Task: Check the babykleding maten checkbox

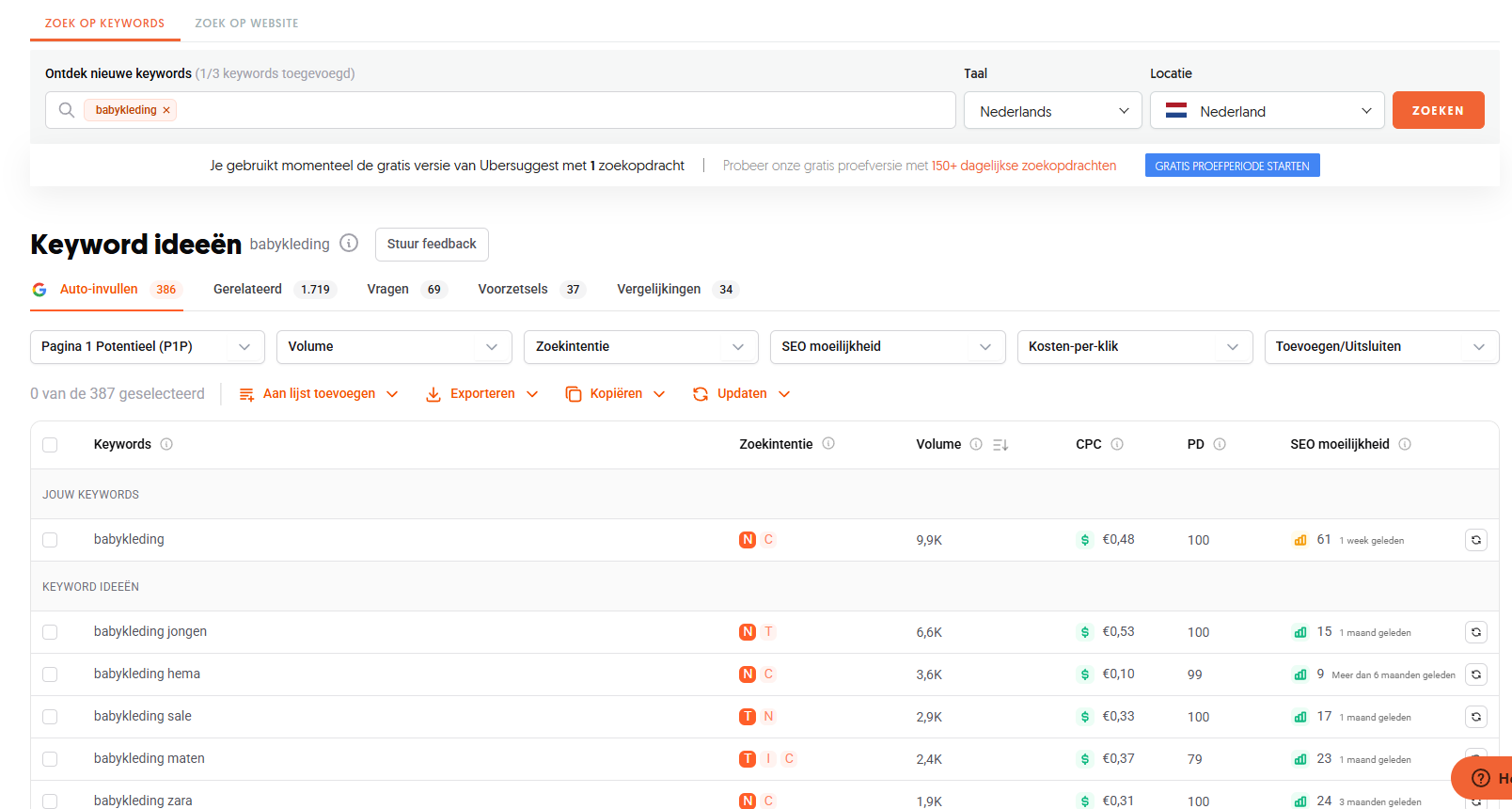Action: (50, 759)
